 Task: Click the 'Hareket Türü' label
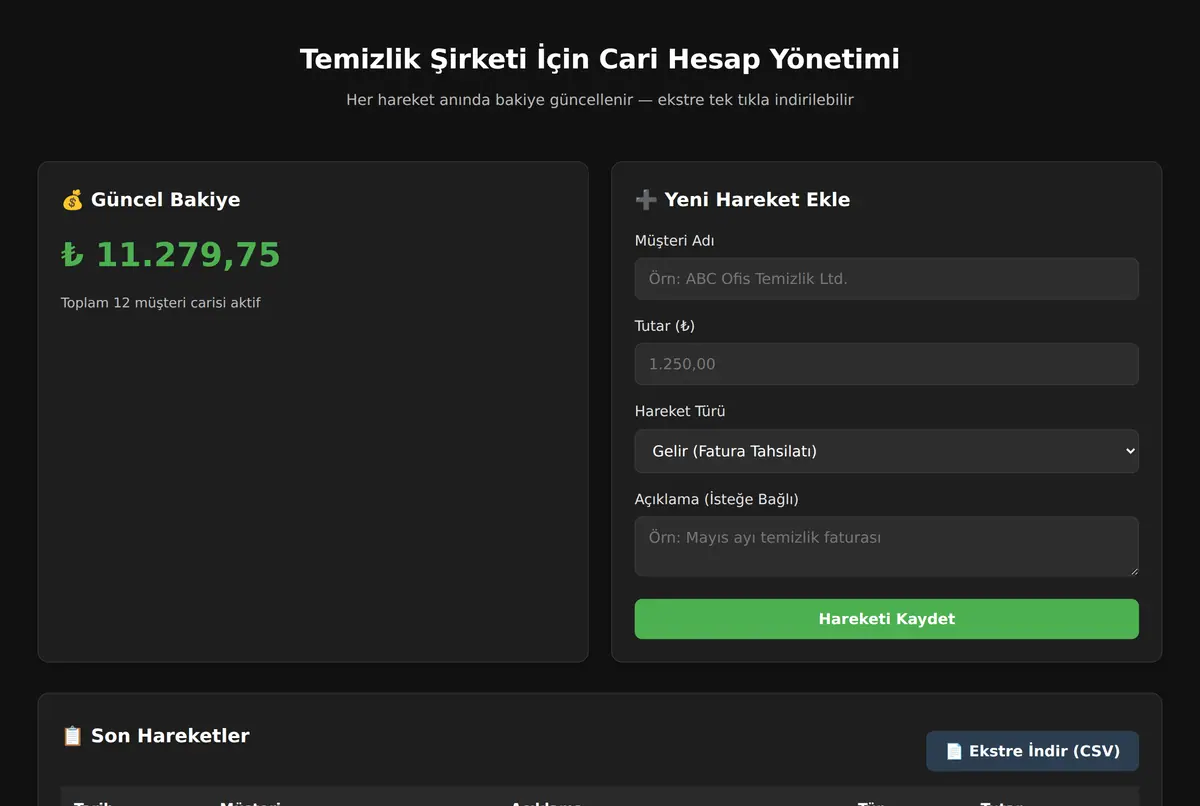pos(680,411)
